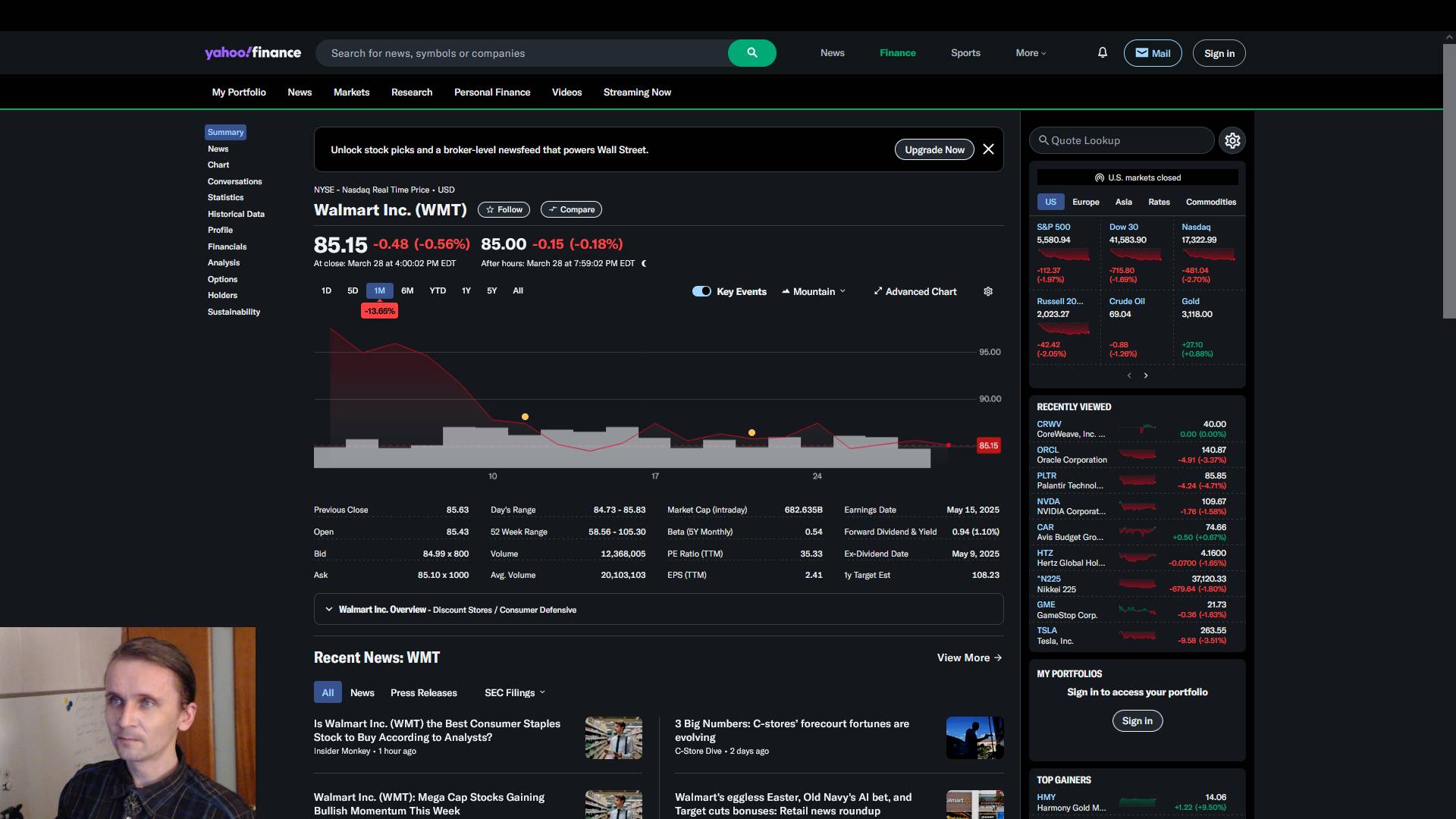
Task: Open chart settings gear icon
Action: point(988,291)
